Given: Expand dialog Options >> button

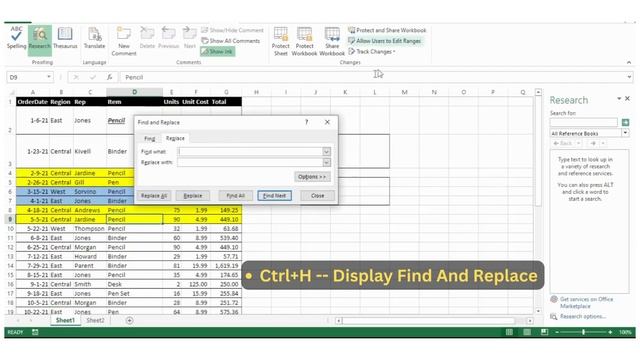Looking at the screenshot, I should (312, 177).
